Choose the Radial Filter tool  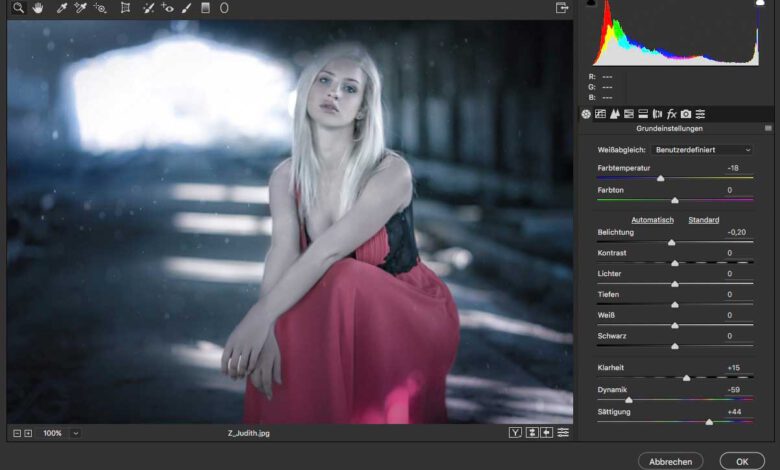click(x=224, y=8)
